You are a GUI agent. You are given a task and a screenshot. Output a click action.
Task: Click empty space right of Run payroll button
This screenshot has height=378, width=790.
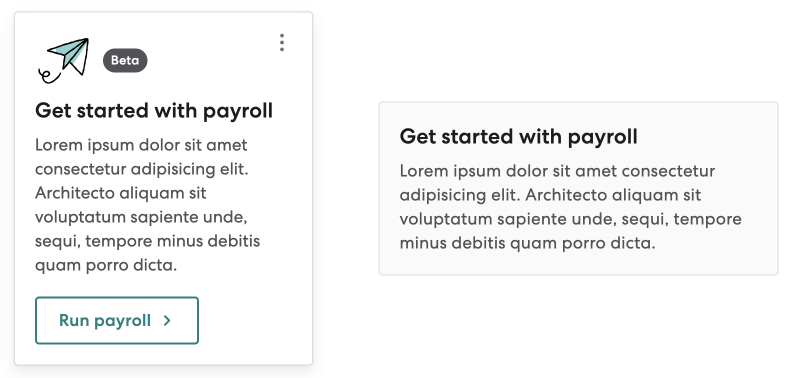[x=254, y=321]
